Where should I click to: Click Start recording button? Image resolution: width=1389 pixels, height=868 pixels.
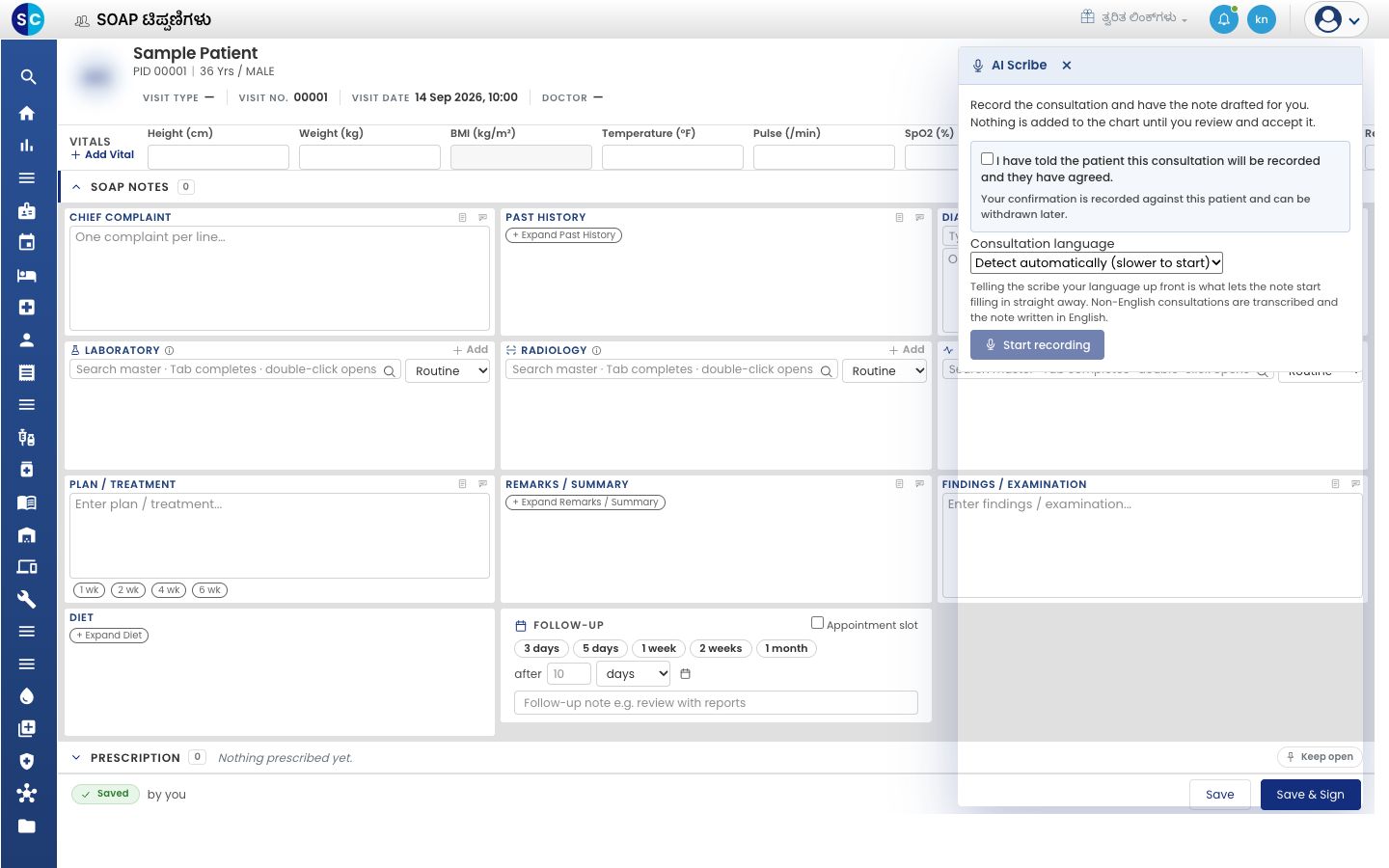pyautogui.click(x=1037, y=345)
